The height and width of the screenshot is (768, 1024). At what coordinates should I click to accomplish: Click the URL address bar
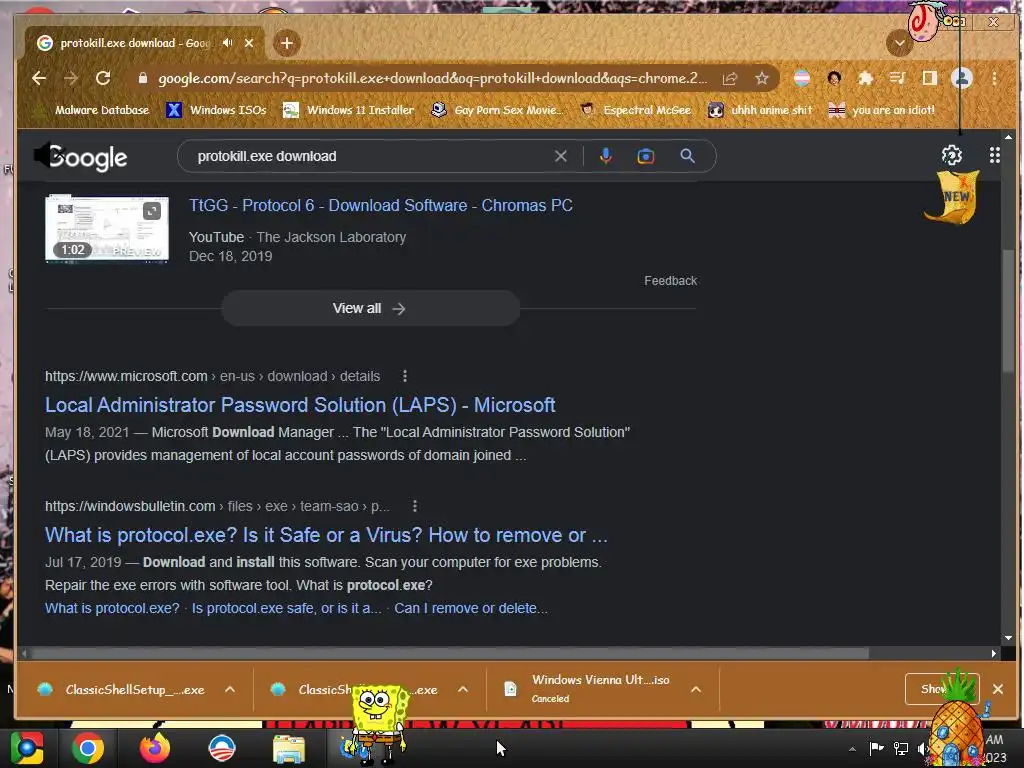(x=432, y=78)
